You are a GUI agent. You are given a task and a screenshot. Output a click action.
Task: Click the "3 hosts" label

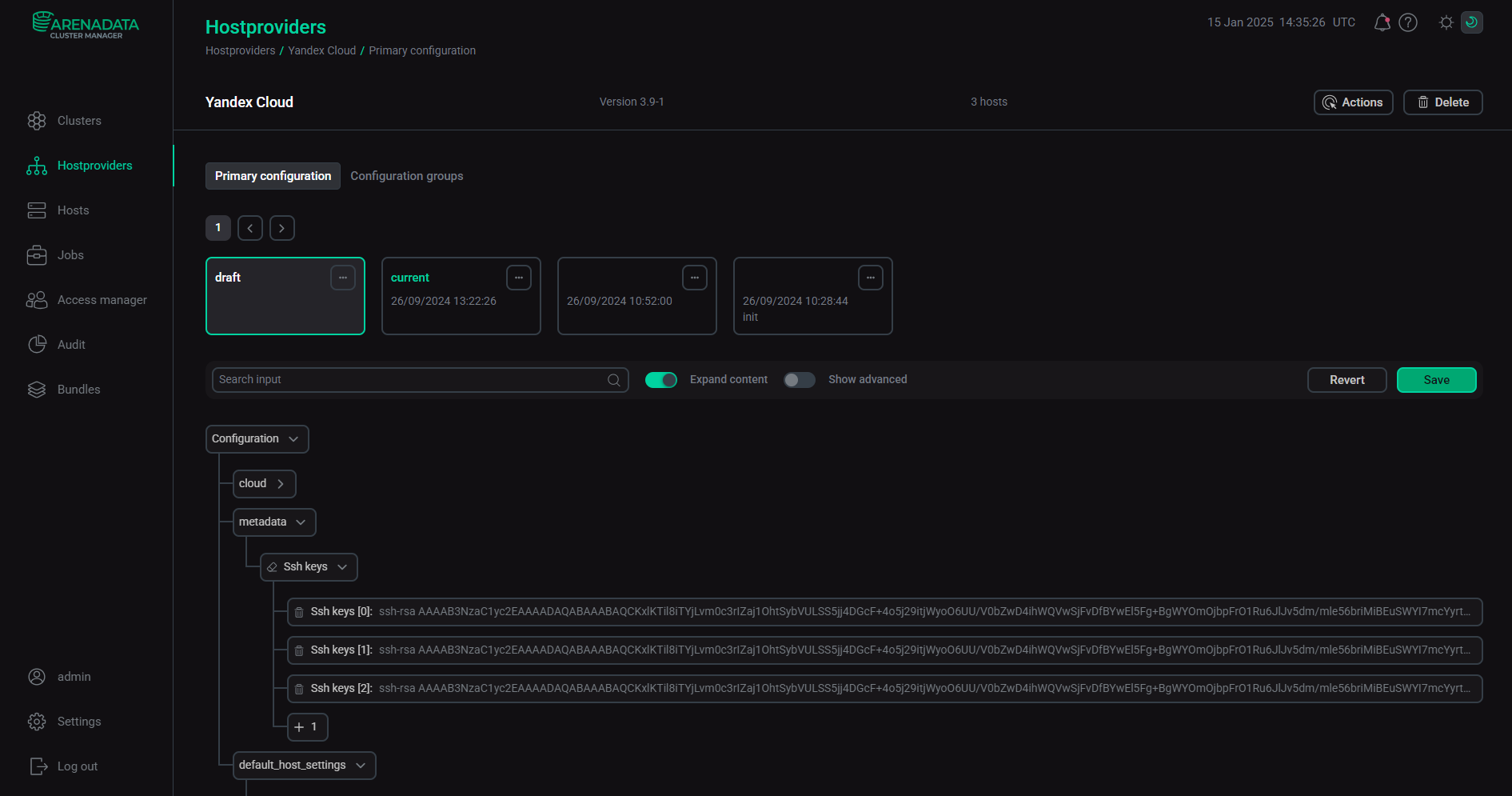[989, 102]
